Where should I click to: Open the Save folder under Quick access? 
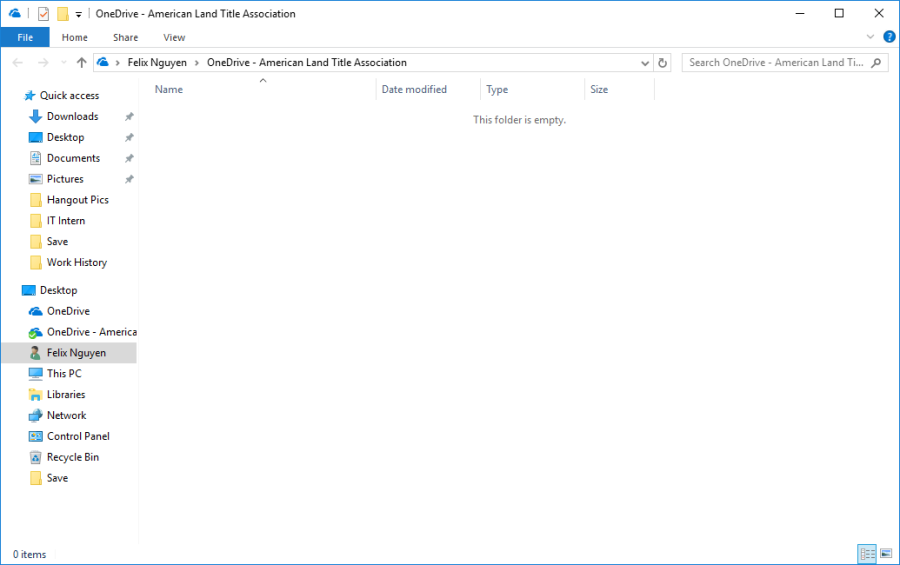(57, 241)
